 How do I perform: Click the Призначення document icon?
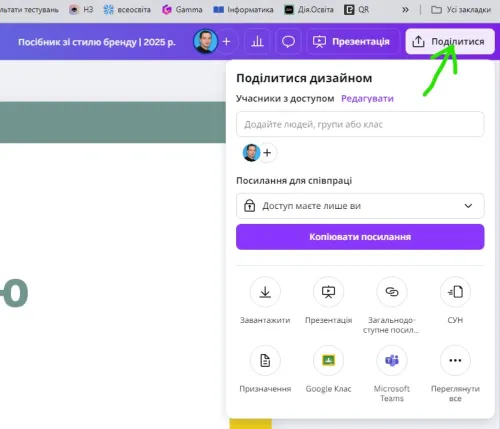pyautogui.click(x=265, y=360)
